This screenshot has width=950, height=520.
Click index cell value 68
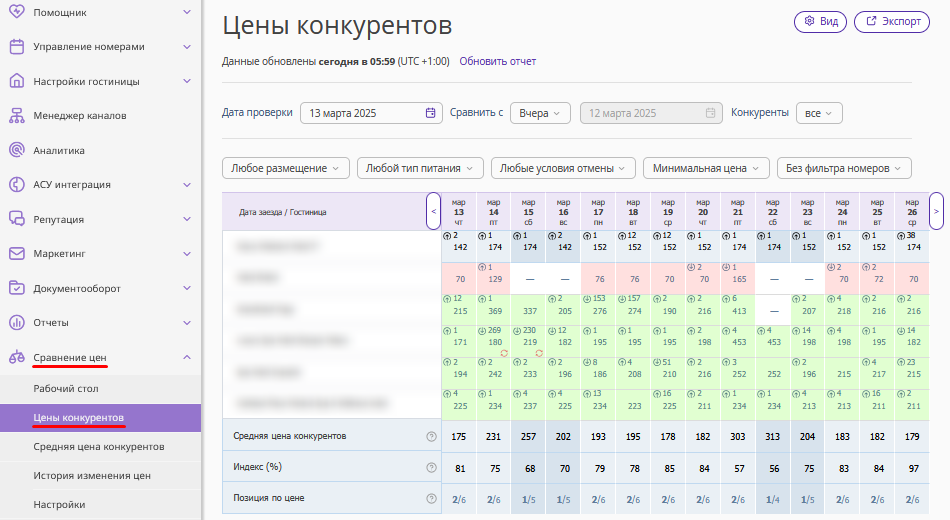click(x=530, y=468)
